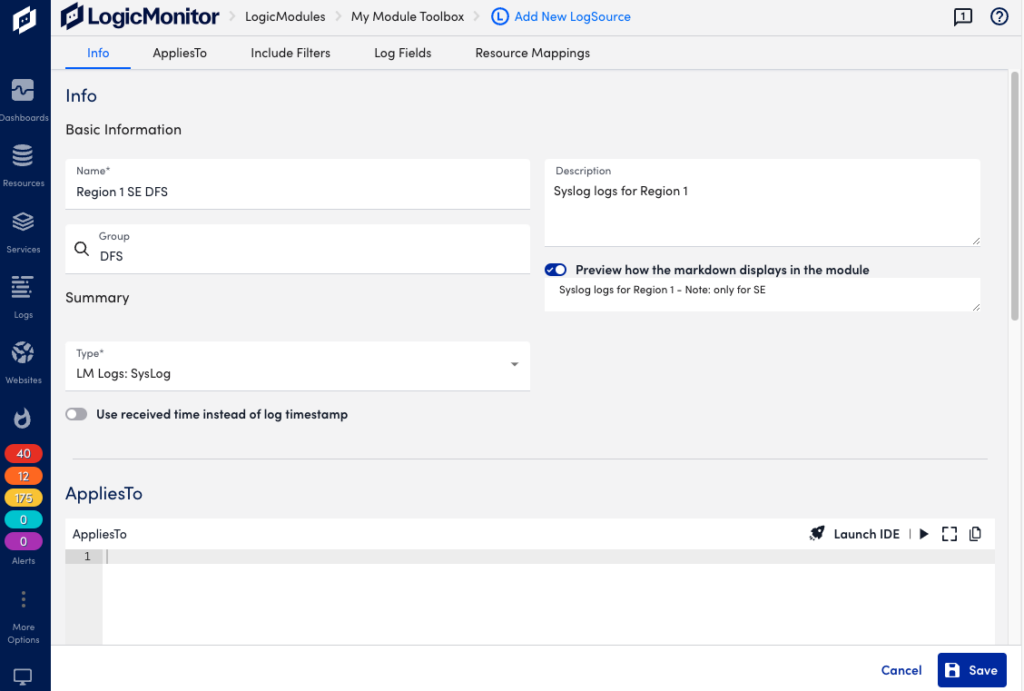The image size is (1024, 691).
Task: Open the Services sidebar icon
Action: (x=23, y=229)
